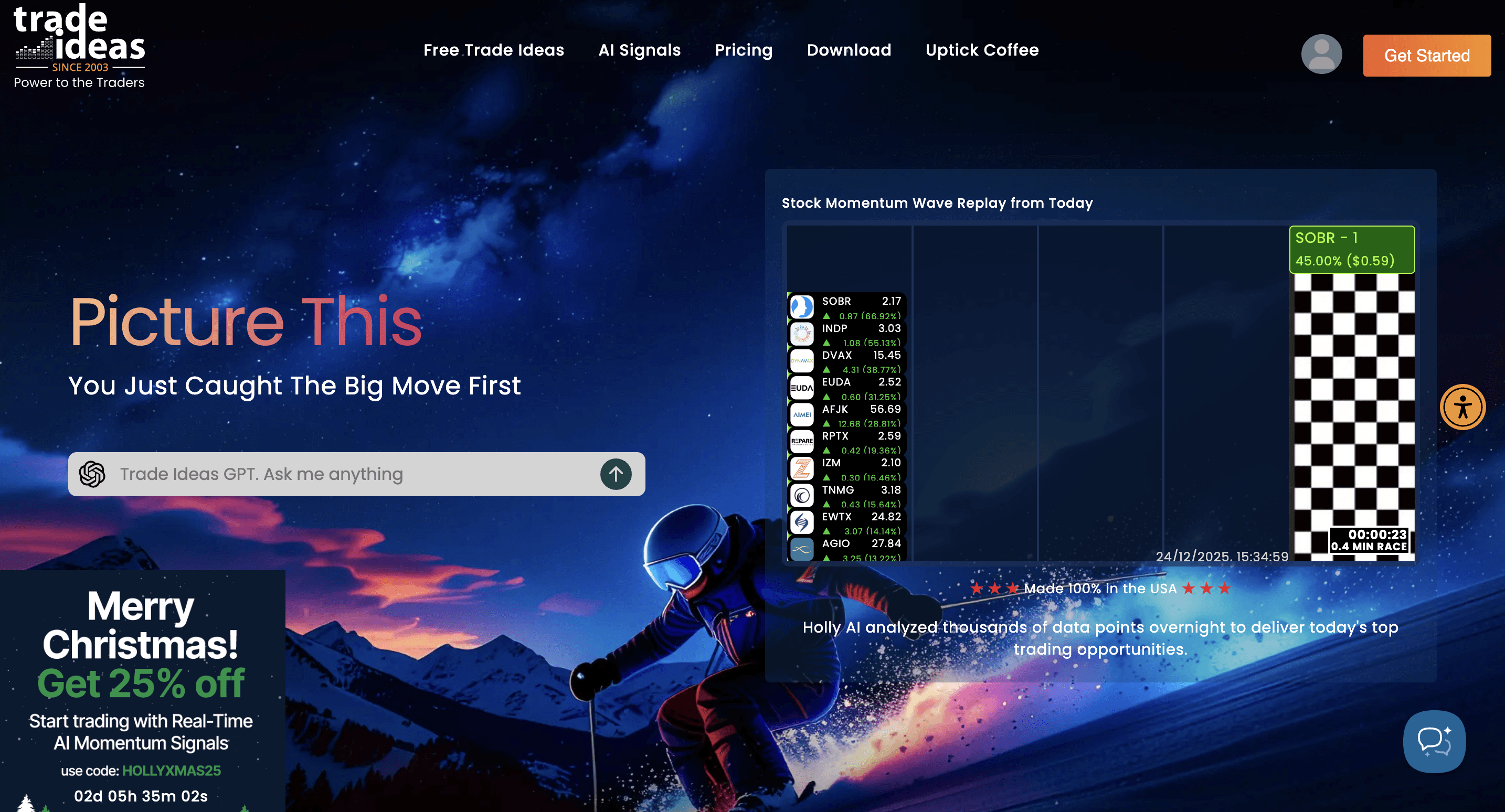Open the user profile avatar icon

[x=1321, y=55]
